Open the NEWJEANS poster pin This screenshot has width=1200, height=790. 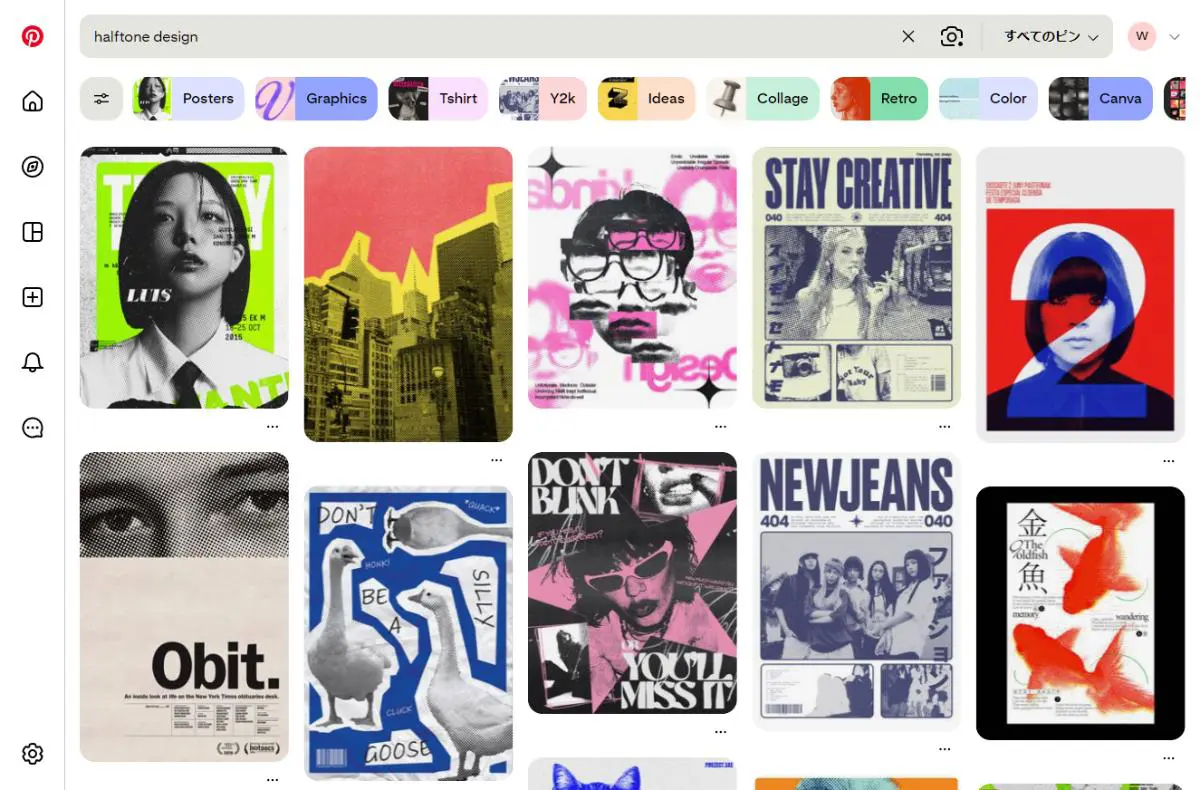(856, 591)
